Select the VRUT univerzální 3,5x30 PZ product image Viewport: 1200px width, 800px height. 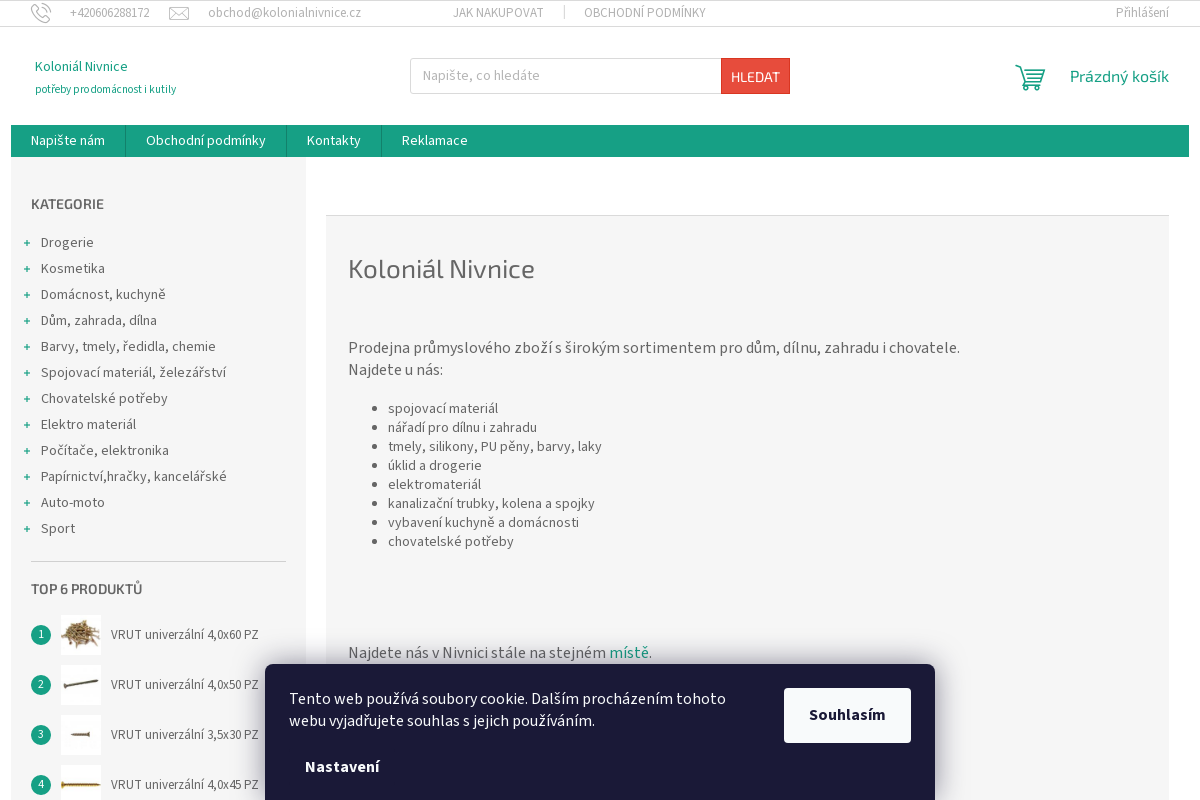(80, 734)
